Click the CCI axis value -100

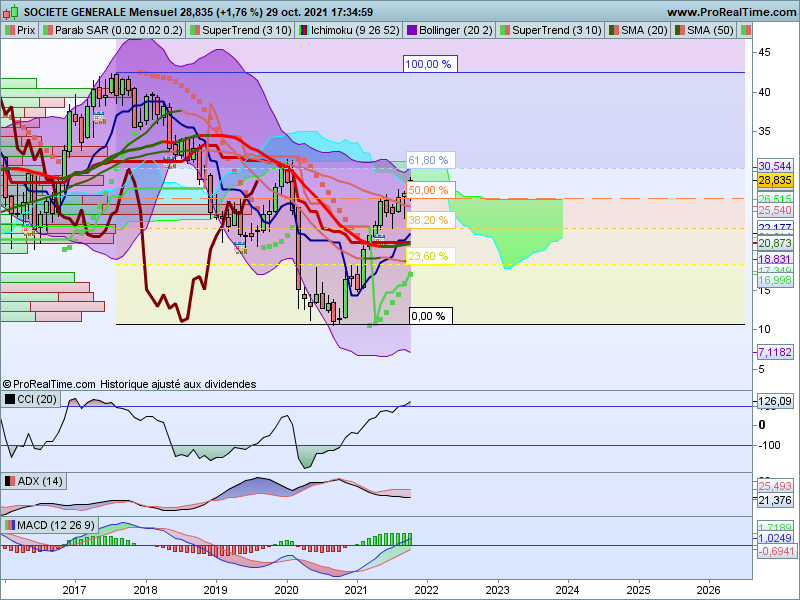pos(769,445)
